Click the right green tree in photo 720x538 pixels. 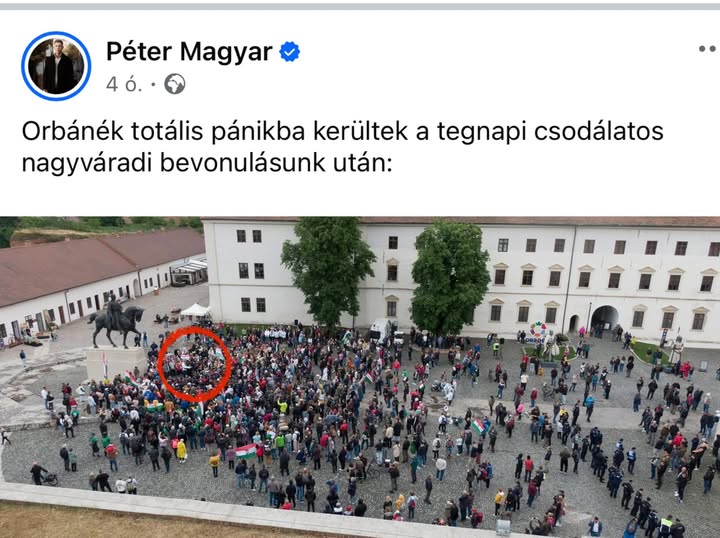point(450,278)
